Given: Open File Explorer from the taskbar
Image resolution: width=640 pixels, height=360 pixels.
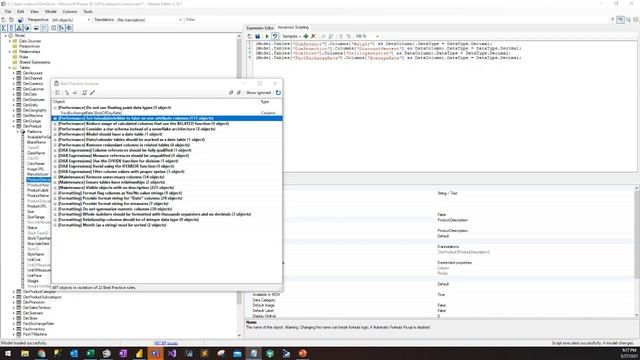Looking at the screenshot, I should point(25,353).
